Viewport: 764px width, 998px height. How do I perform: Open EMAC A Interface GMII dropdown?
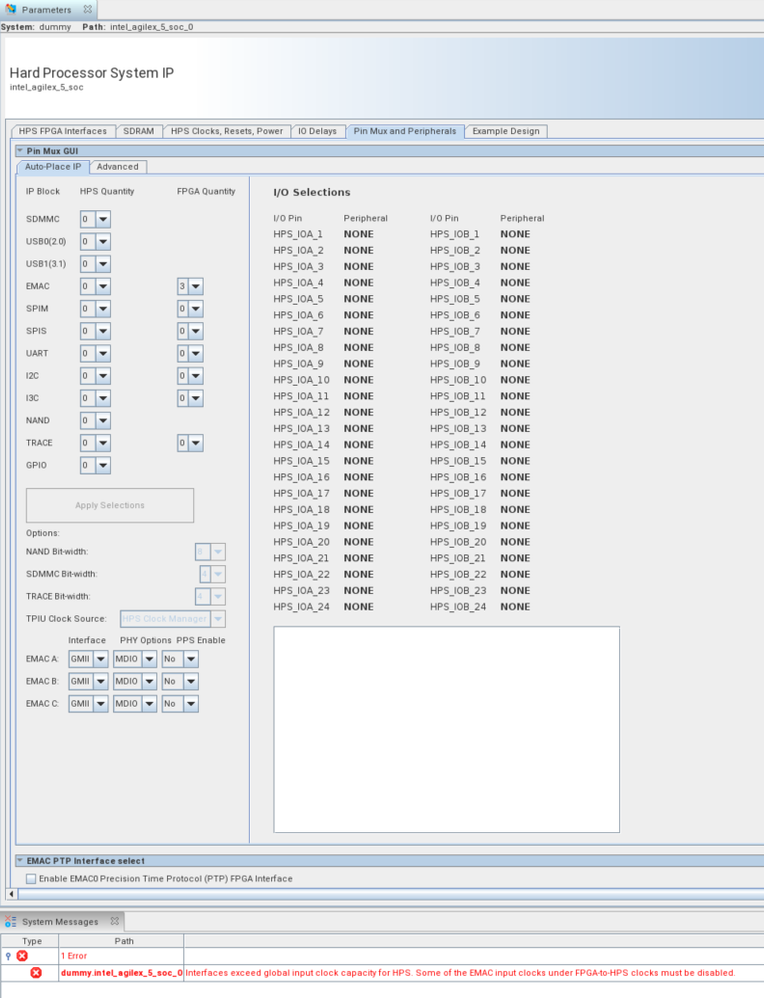[100, 659]
